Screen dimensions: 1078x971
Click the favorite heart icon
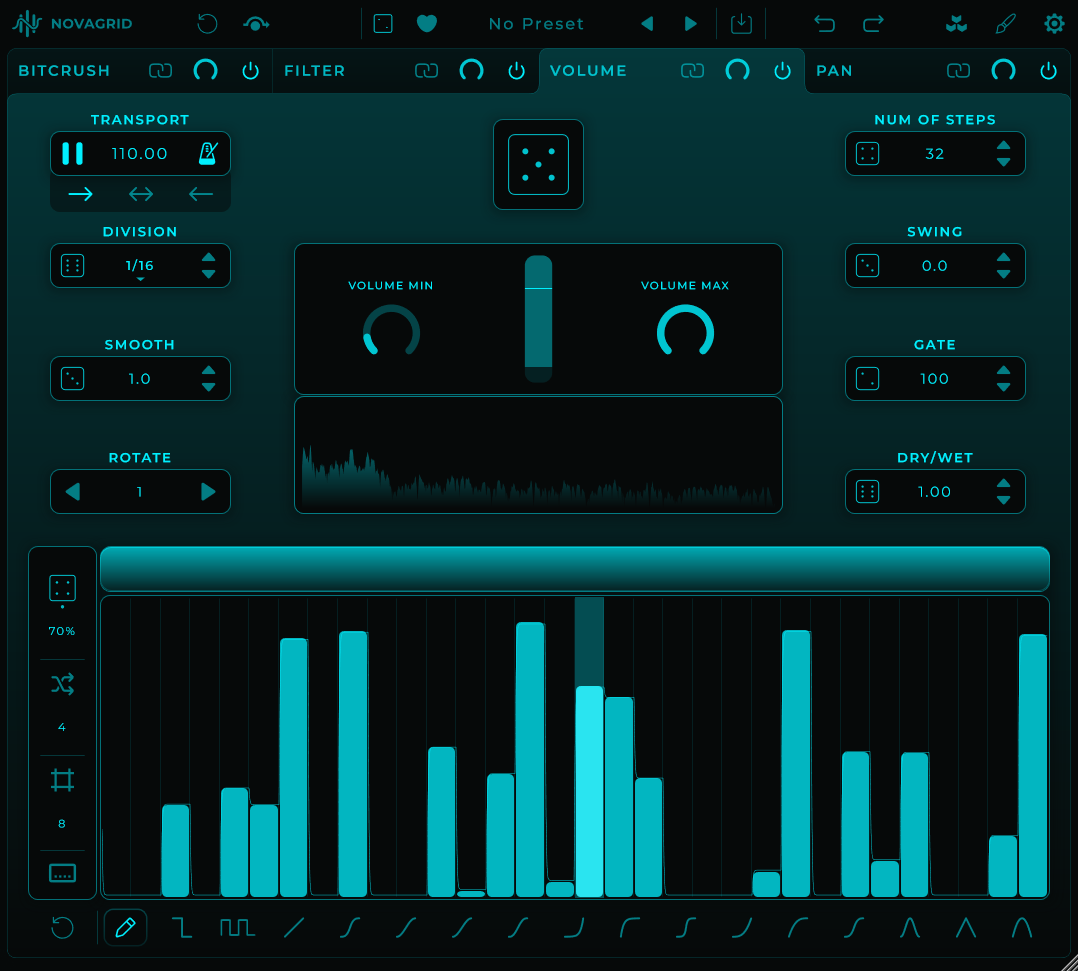pyautogui.click(x=427, y=24)
